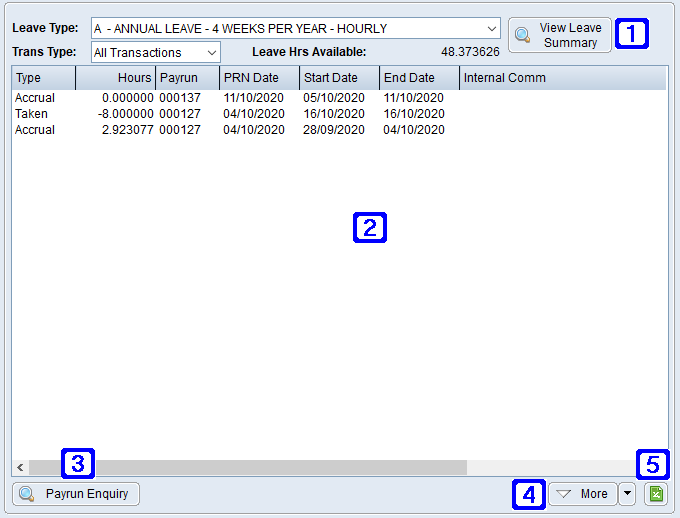Select the Accrual row for payrun 000137
Screen dimensions: 680x518
pos(200,98)
